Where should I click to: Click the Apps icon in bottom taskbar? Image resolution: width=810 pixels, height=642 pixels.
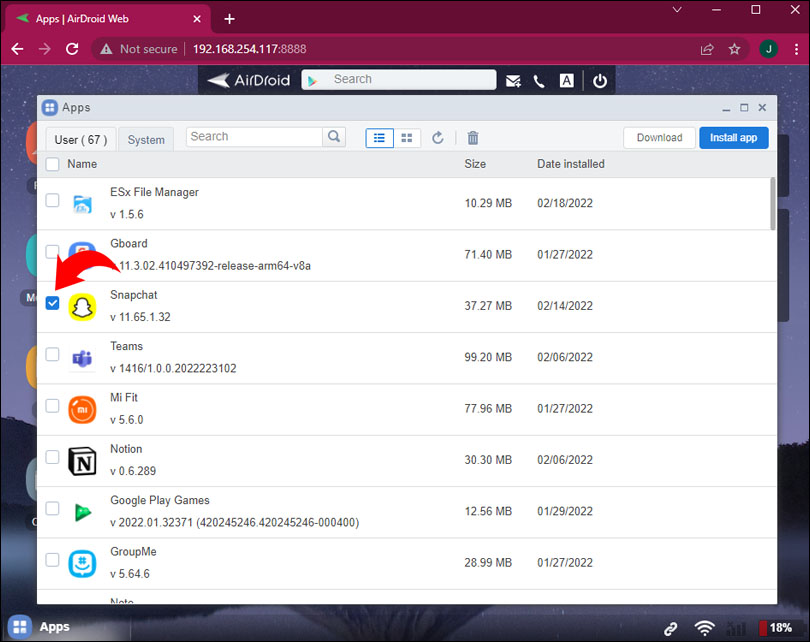(x=20, y=627)
